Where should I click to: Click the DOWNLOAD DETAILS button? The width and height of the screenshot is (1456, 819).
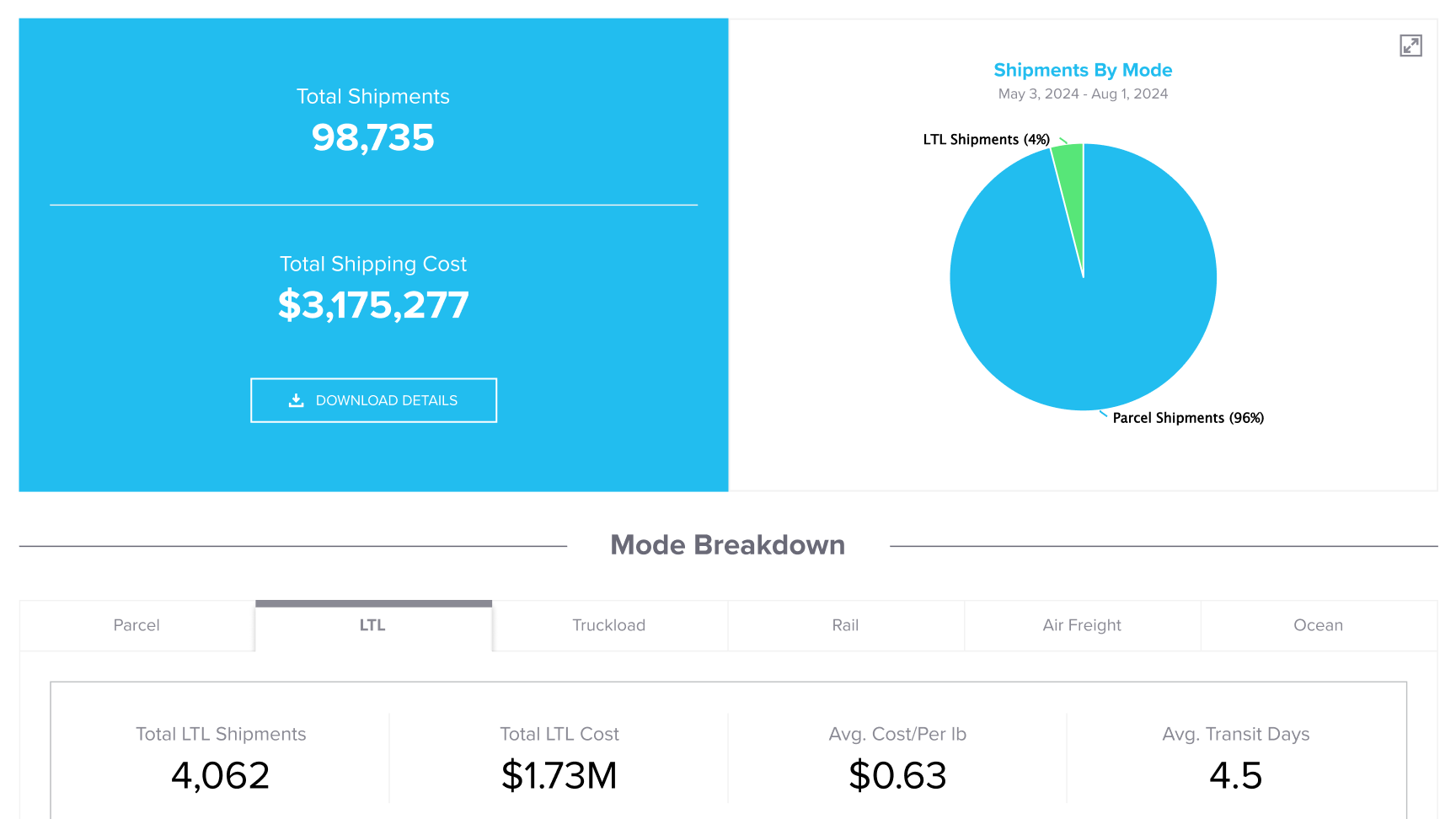click(373, 400)
